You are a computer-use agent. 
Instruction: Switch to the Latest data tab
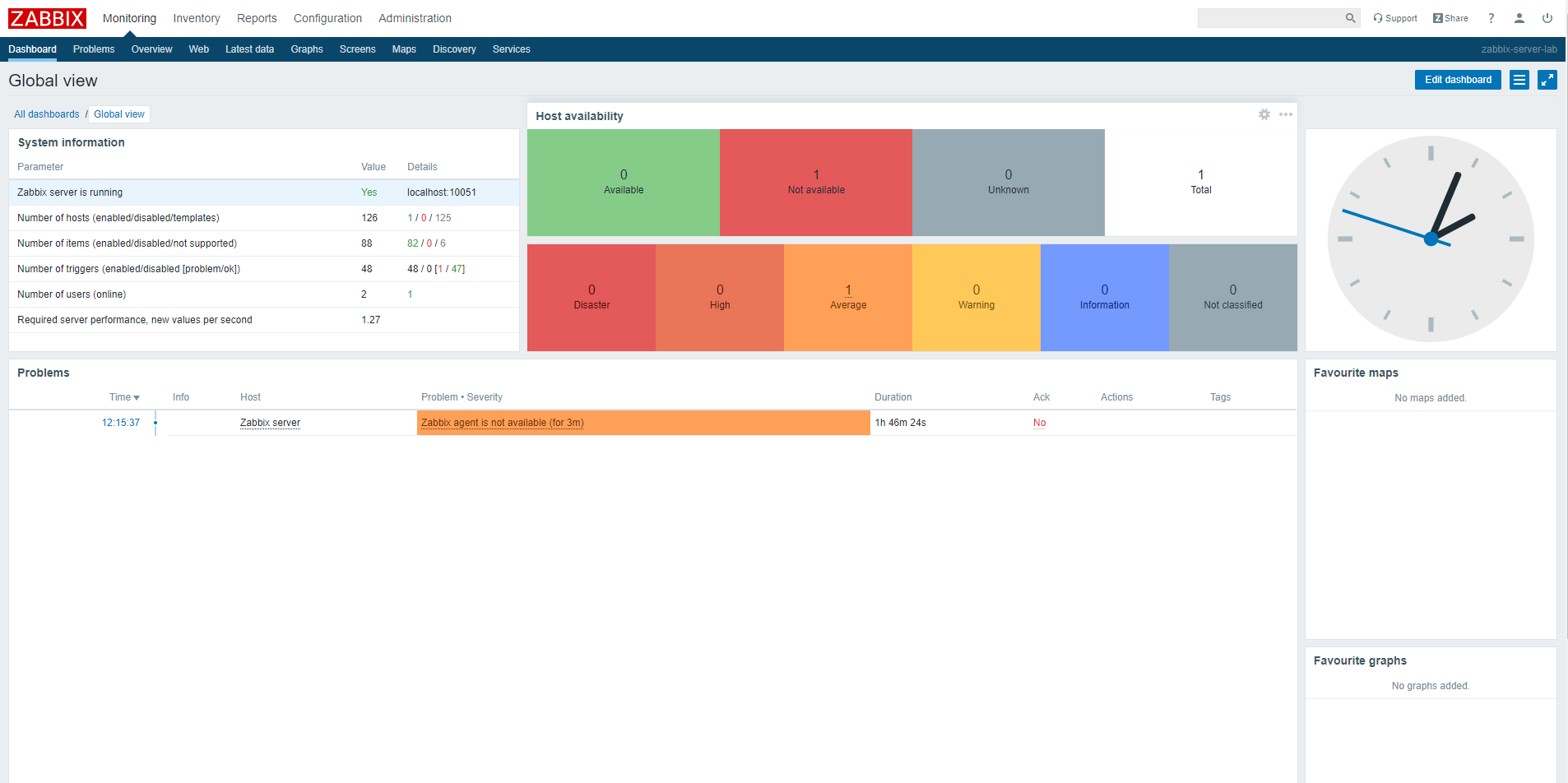click(x=249, y=49)
